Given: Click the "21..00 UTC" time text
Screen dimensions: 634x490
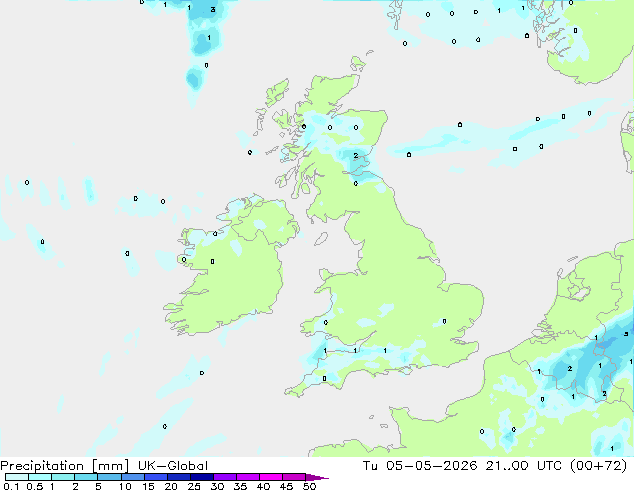Looking at the screenshot, I should point(524,466).
